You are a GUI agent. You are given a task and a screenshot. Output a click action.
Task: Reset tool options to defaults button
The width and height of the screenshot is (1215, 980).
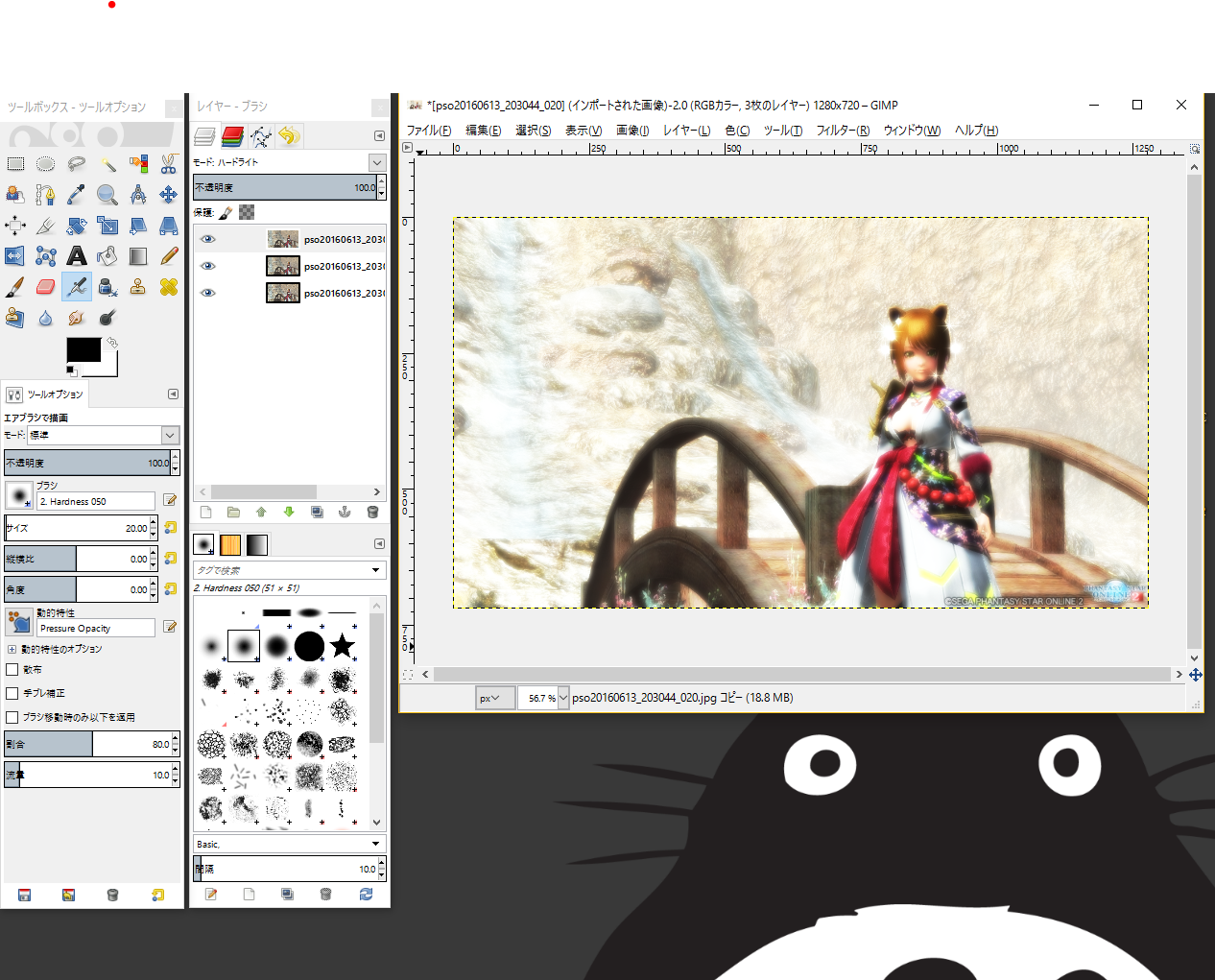(x=157, y=895)
